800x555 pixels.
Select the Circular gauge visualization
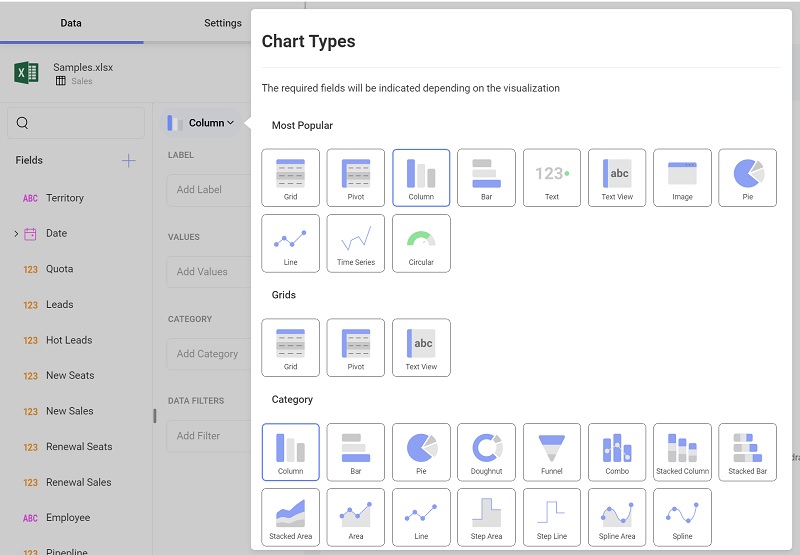click(x=421, y=243)
